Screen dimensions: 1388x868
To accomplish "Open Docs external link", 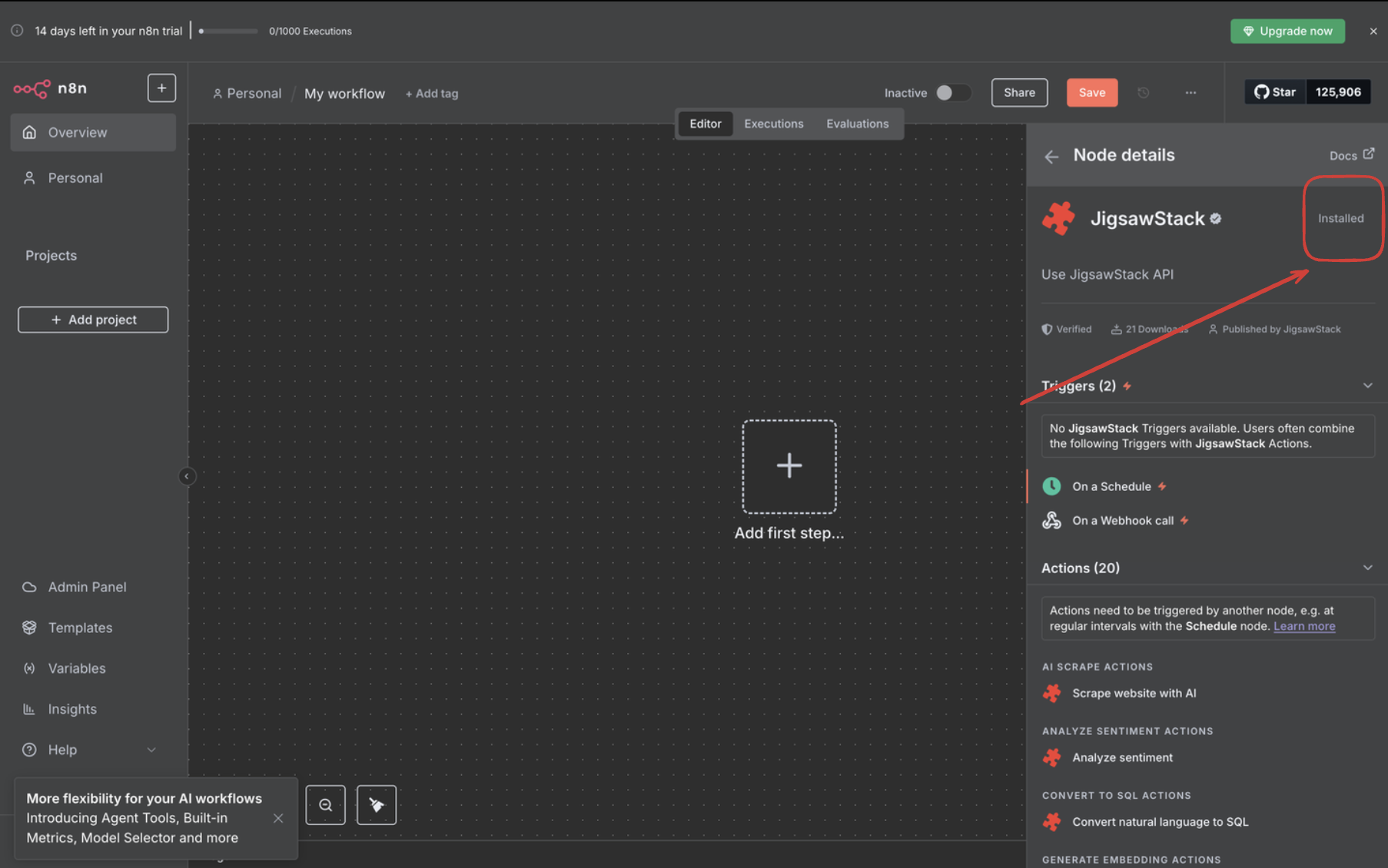I will coord(1352,155).
